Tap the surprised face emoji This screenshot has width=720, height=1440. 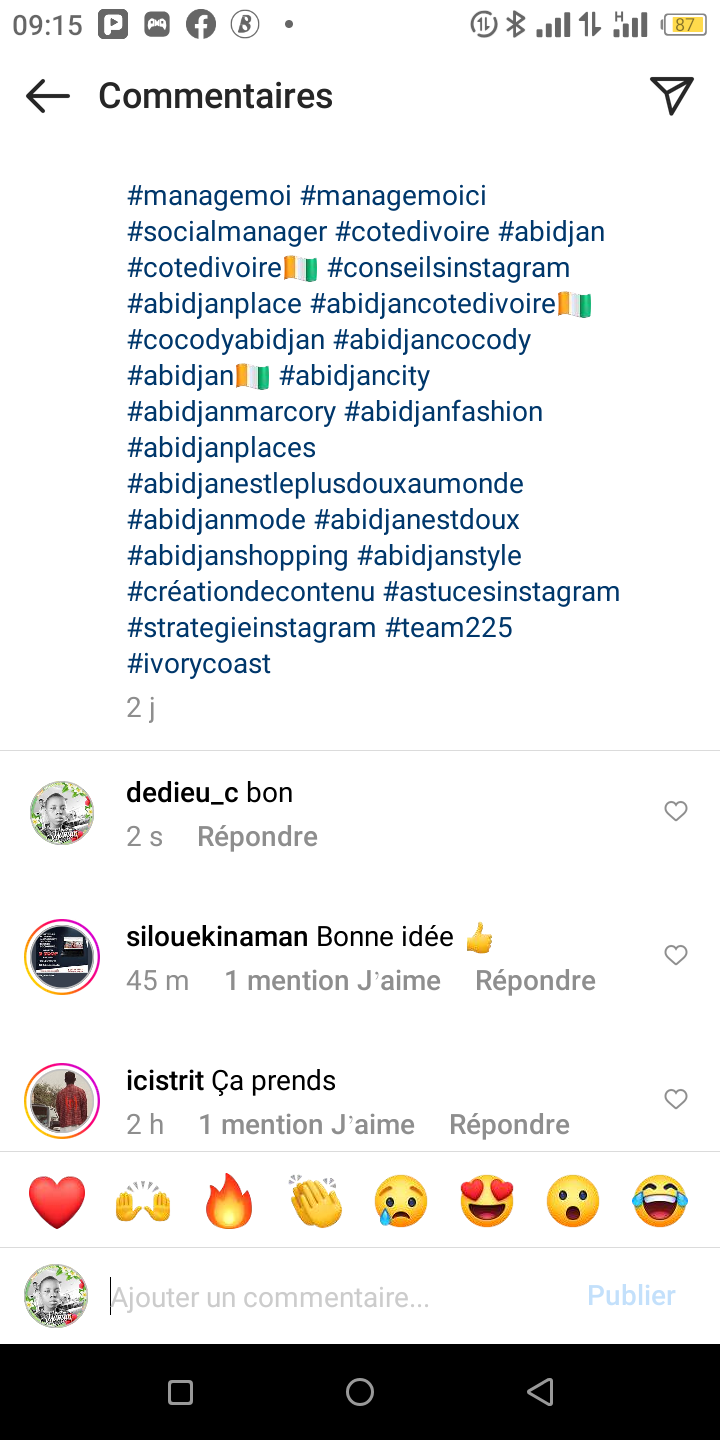click(x=573, y=1201)
